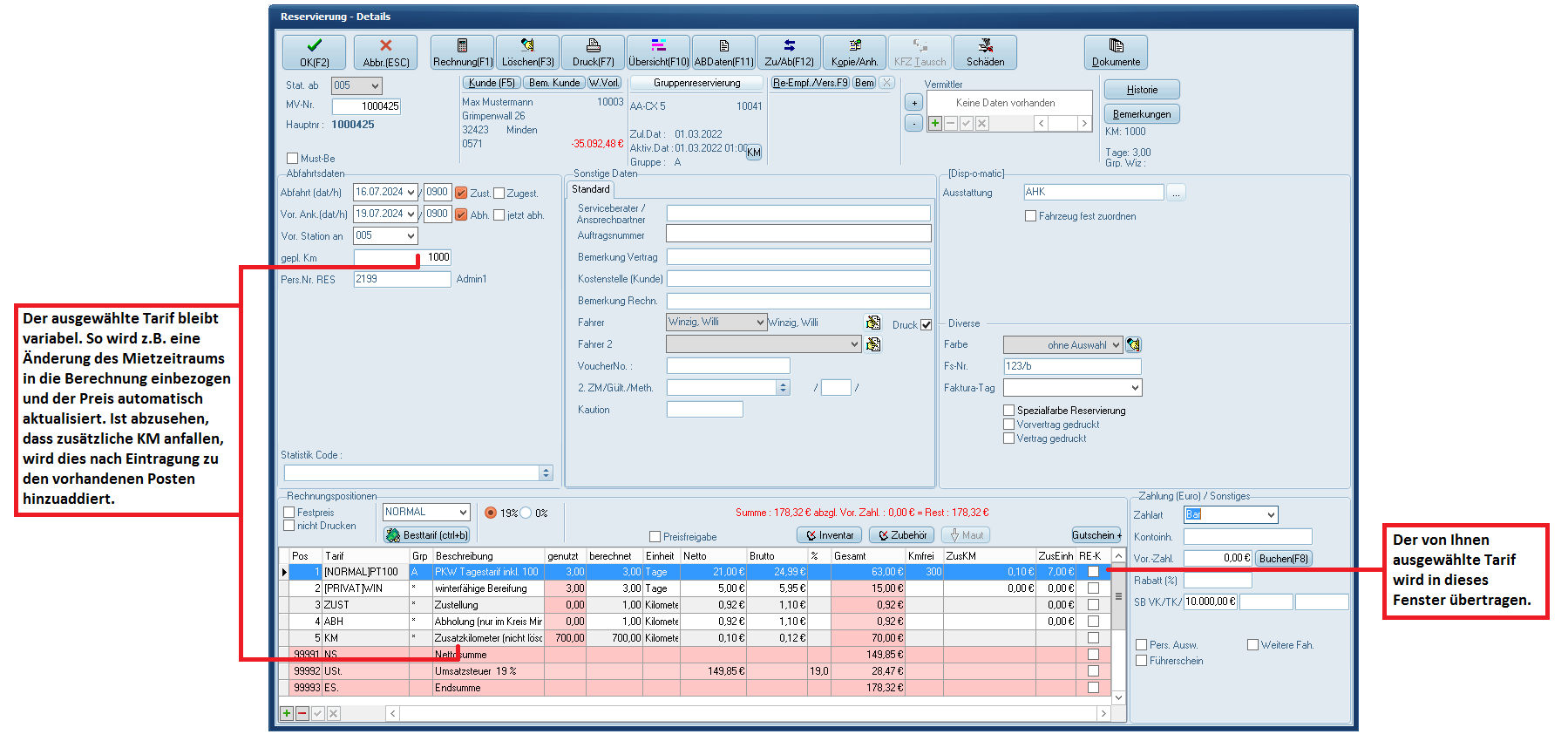Open the Übersicht (F10) overview
Screen dimensions: 1568x741
click(658, 52)
